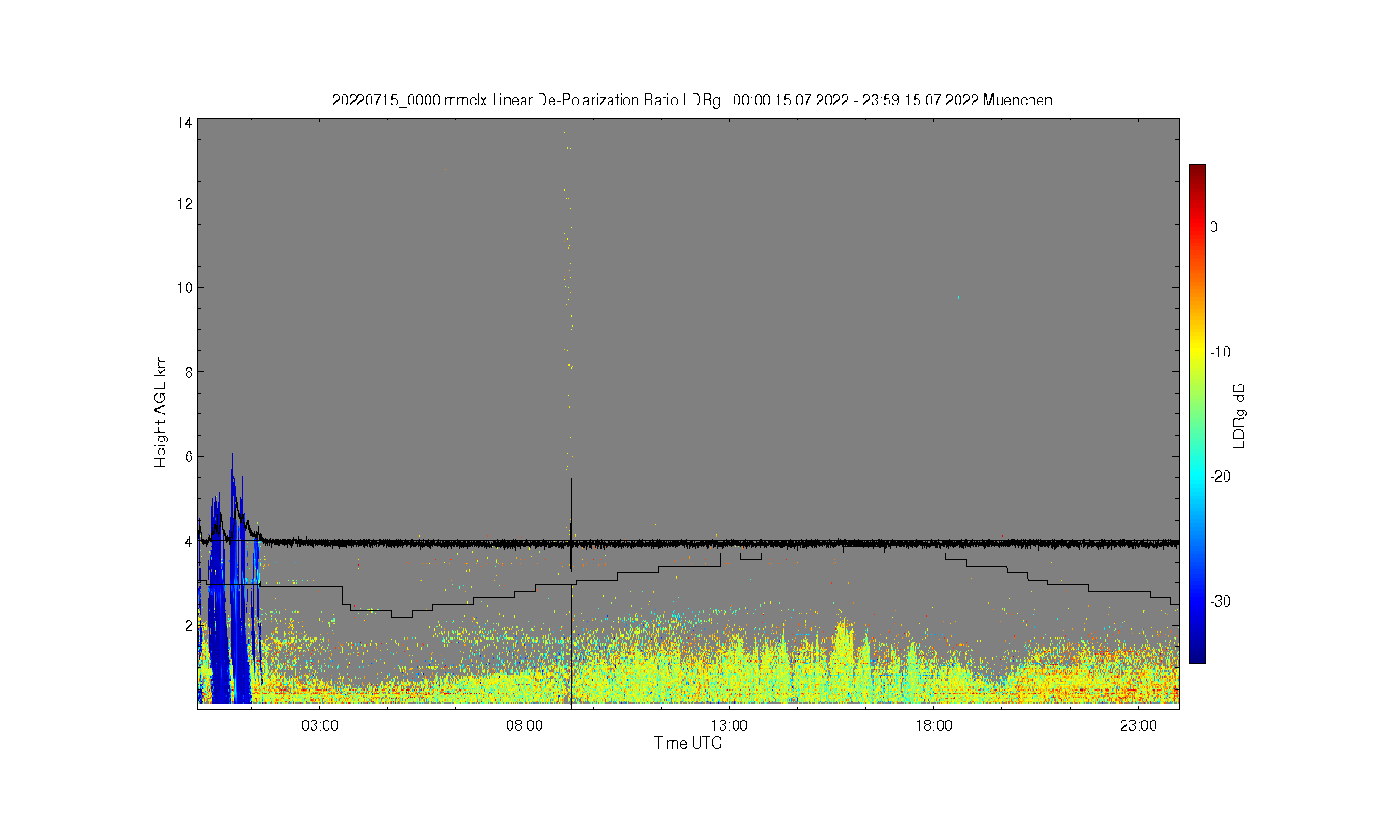The height and width of the screenshot is (840, 1400).
Task: Click the dark red top of the colorbar
Action: click(1197, 172)
